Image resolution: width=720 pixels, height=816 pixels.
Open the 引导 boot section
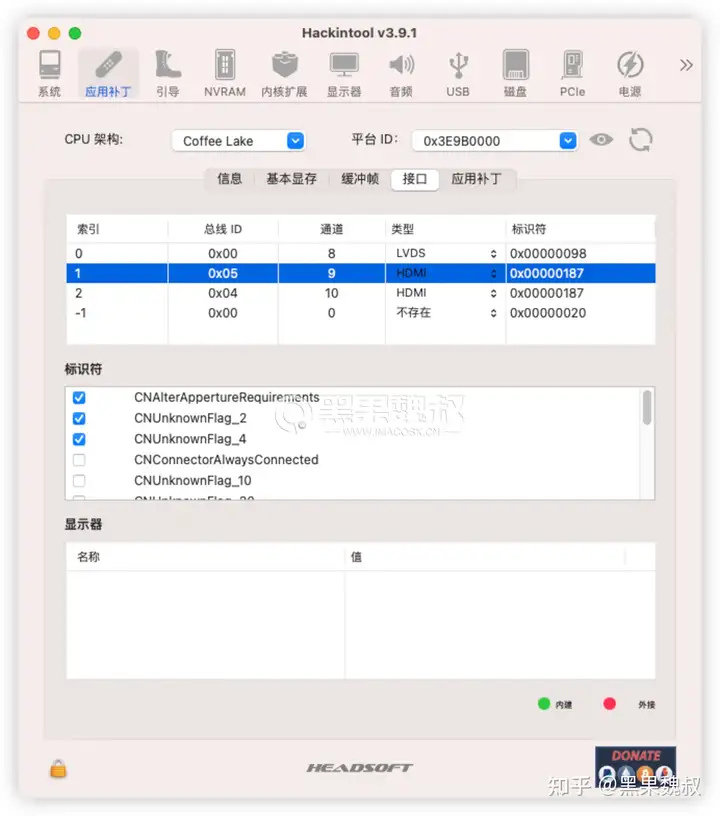168,73
